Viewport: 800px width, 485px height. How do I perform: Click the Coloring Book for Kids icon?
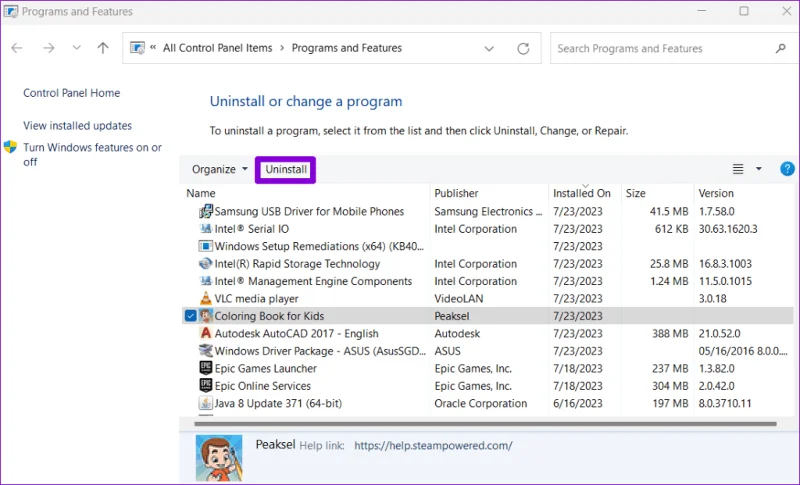pyautogui.click(x=206, y=316)
